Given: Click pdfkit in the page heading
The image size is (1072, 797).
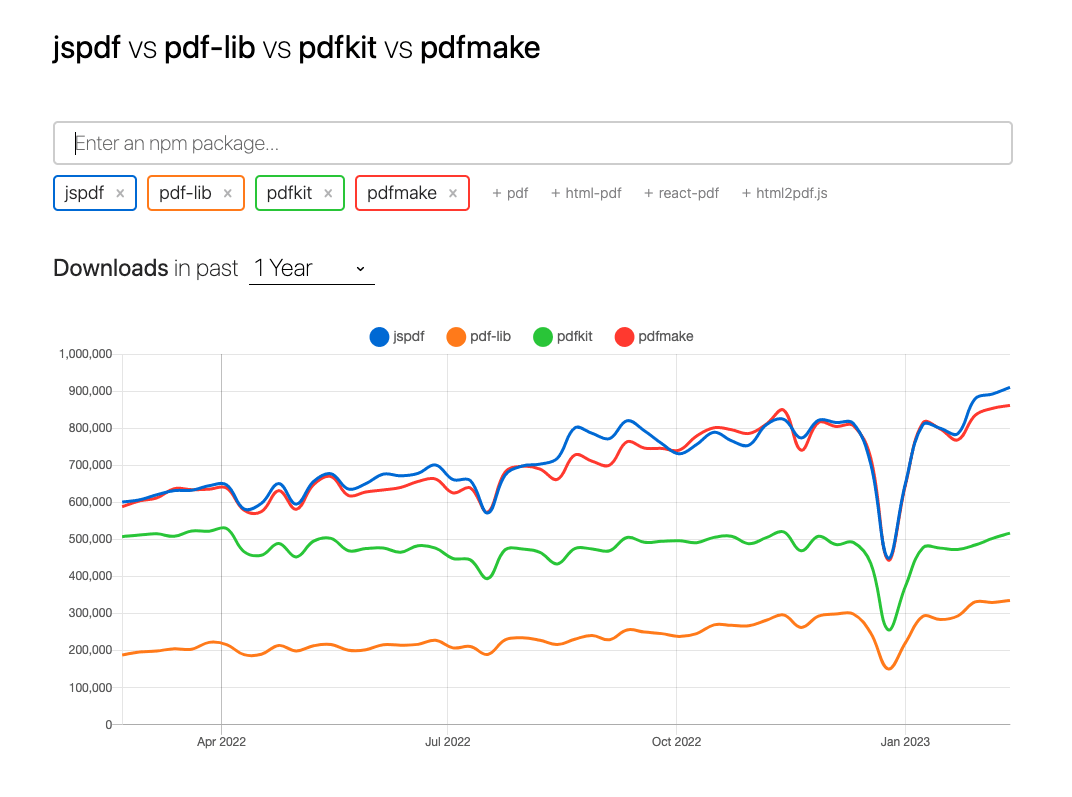Looking at the screenshot, I should pos(338,48).
